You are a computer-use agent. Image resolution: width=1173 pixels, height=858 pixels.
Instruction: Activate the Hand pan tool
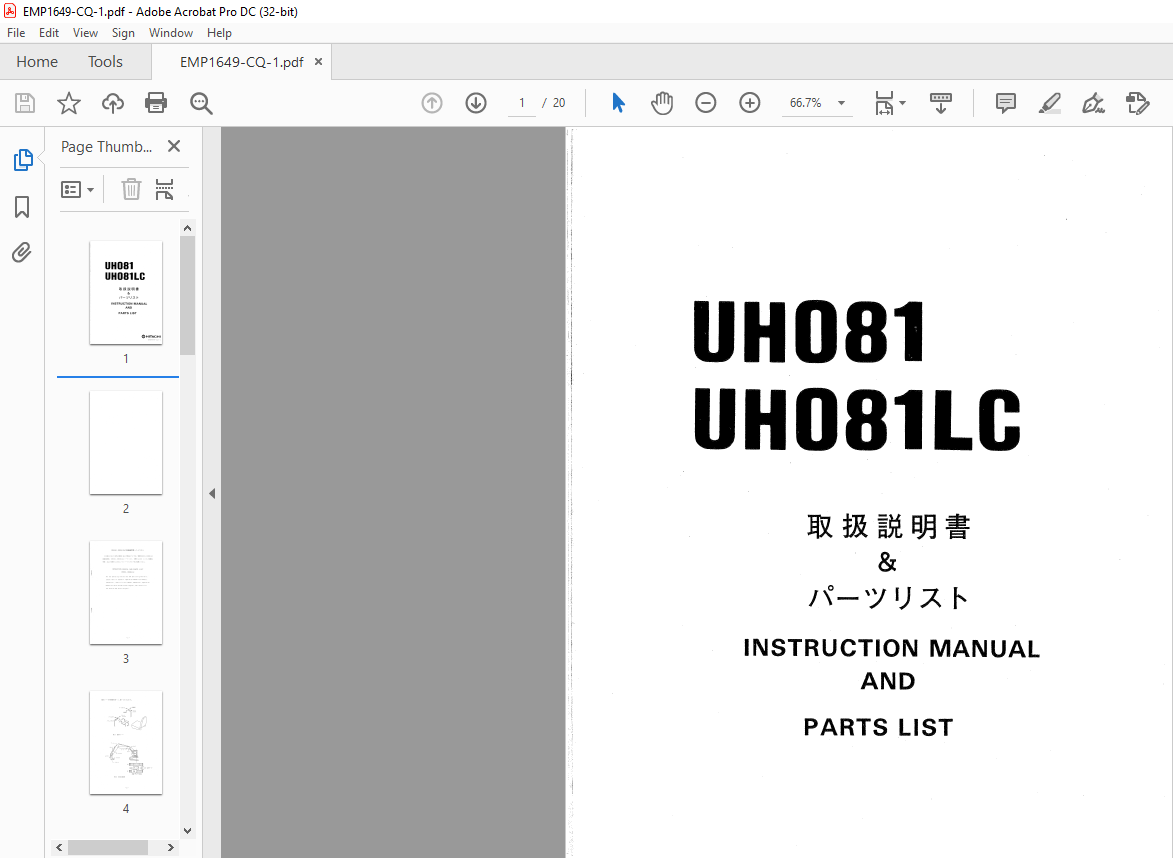coord(662,103)
